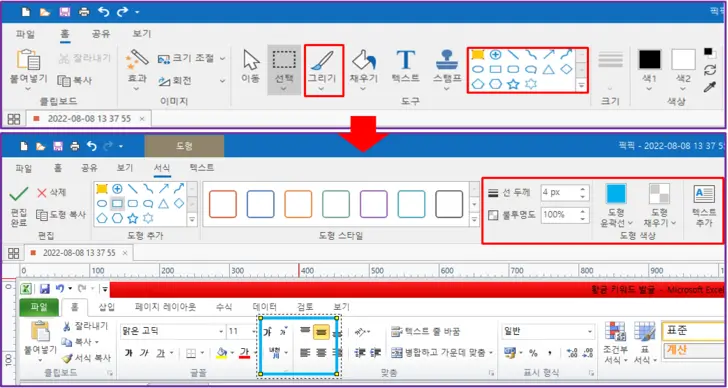The width and height of the screenshot is (728, 388).
Task: Expand the 색1 color dropdown
Action: (x=649, y=89)
